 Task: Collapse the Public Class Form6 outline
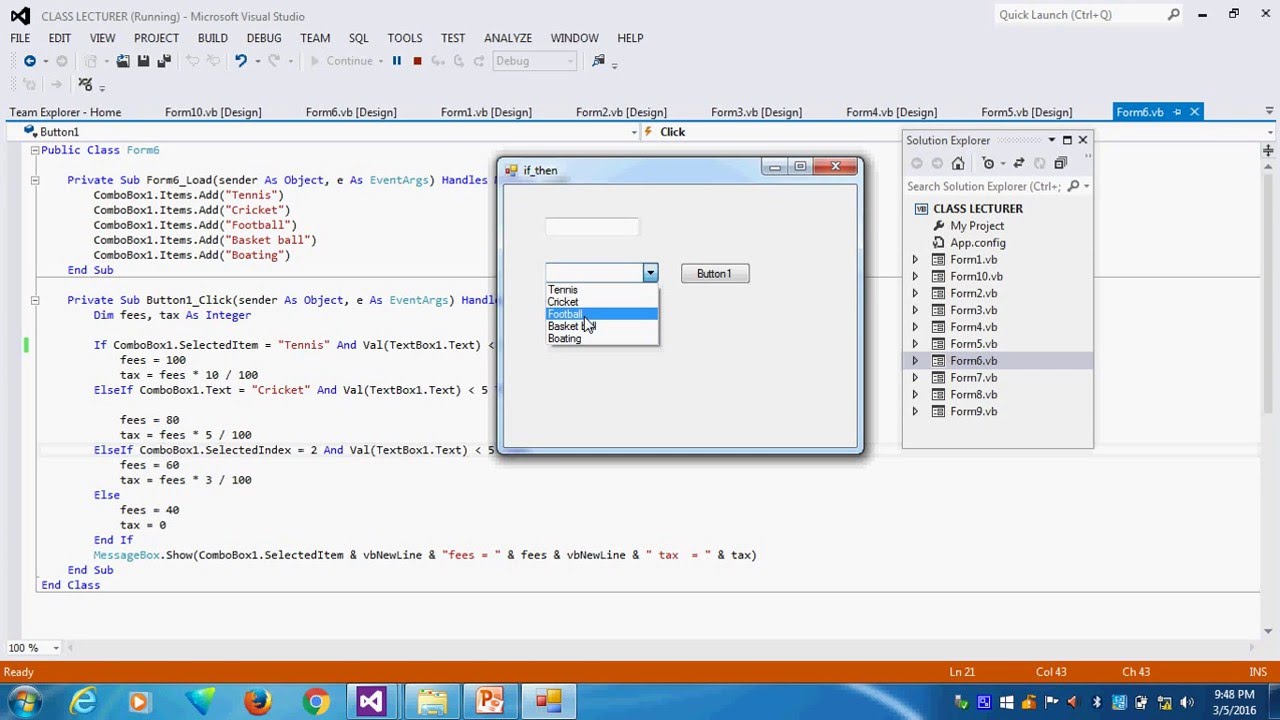tap(35, 150)
